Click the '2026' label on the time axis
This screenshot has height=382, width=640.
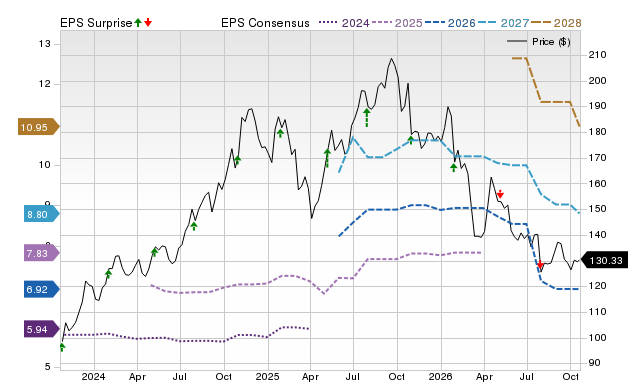pyautogui.click(x=440, y=376)
